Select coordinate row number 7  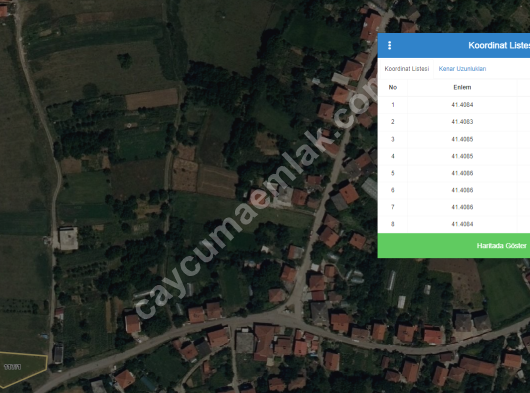pyautogui.click(x=454, y=207)
